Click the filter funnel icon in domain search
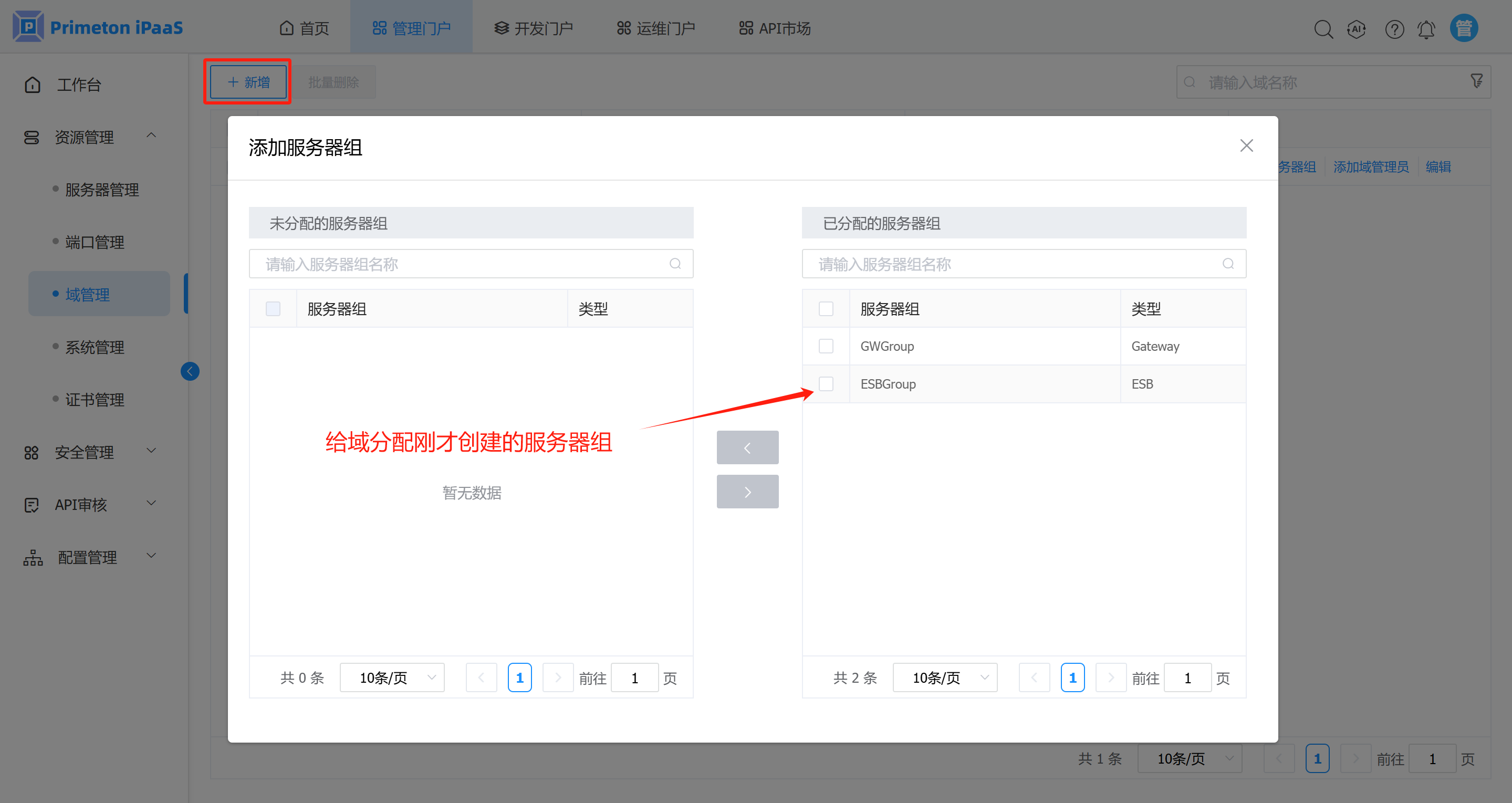1512x803 pixels. point(1476,81)
